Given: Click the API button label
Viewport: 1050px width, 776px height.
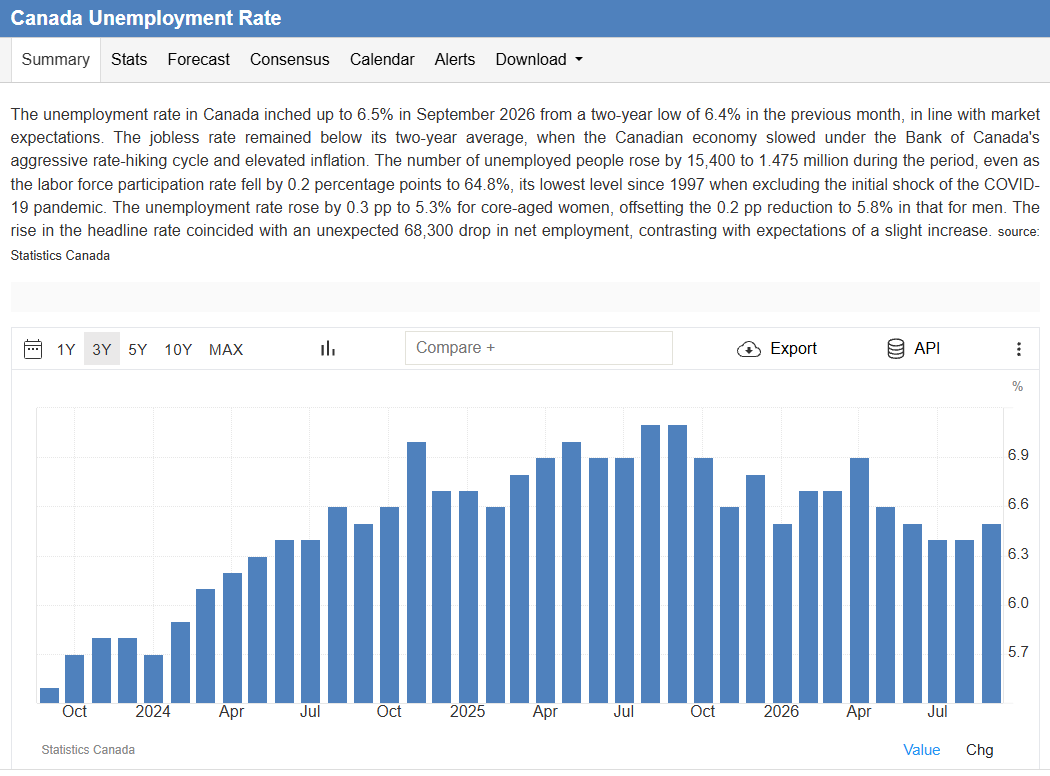Looking at the screenshot, I should click(x=927, y=349).
